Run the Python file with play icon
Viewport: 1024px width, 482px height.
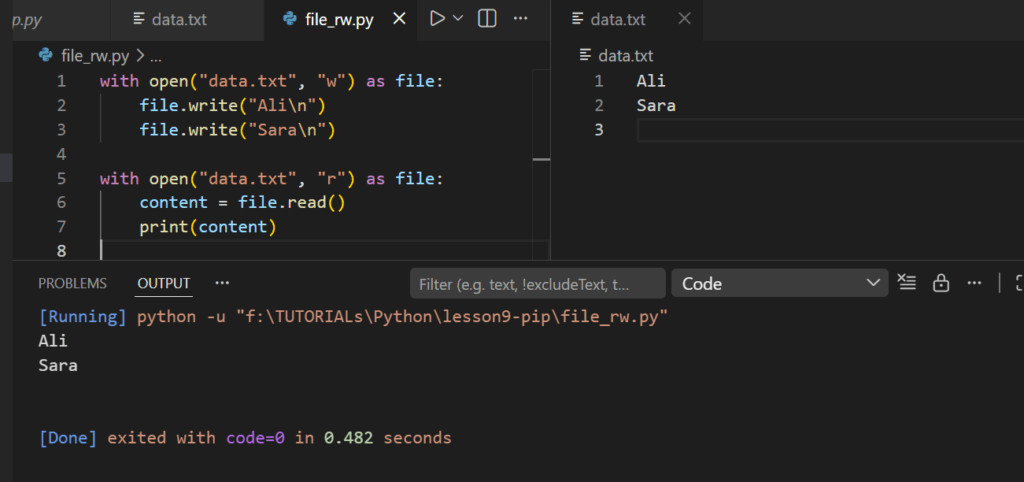(x=437, y=19)
